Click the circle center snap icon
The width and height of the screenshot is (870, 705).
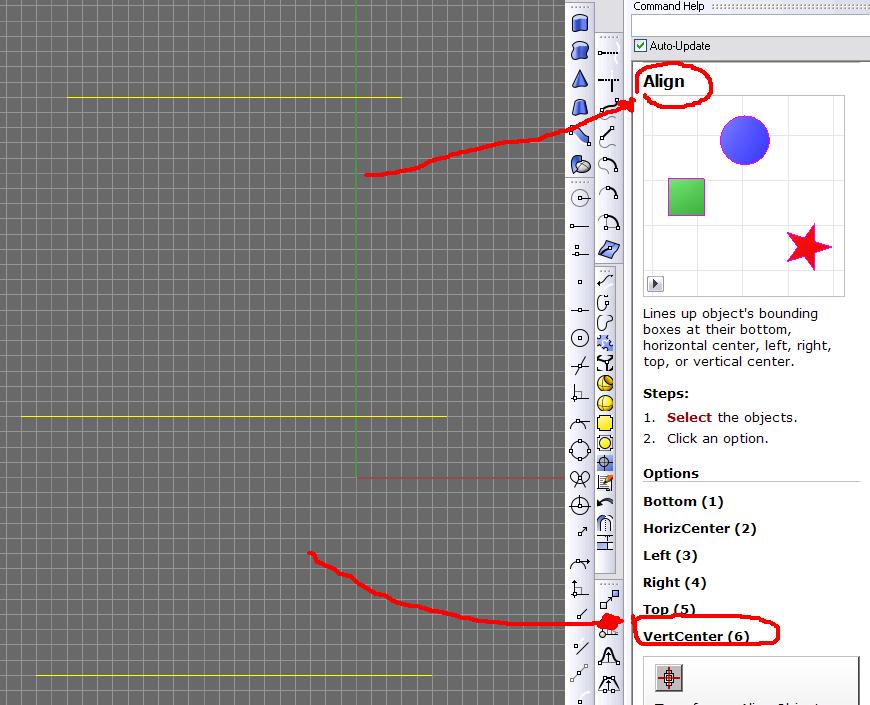(580, 338)
